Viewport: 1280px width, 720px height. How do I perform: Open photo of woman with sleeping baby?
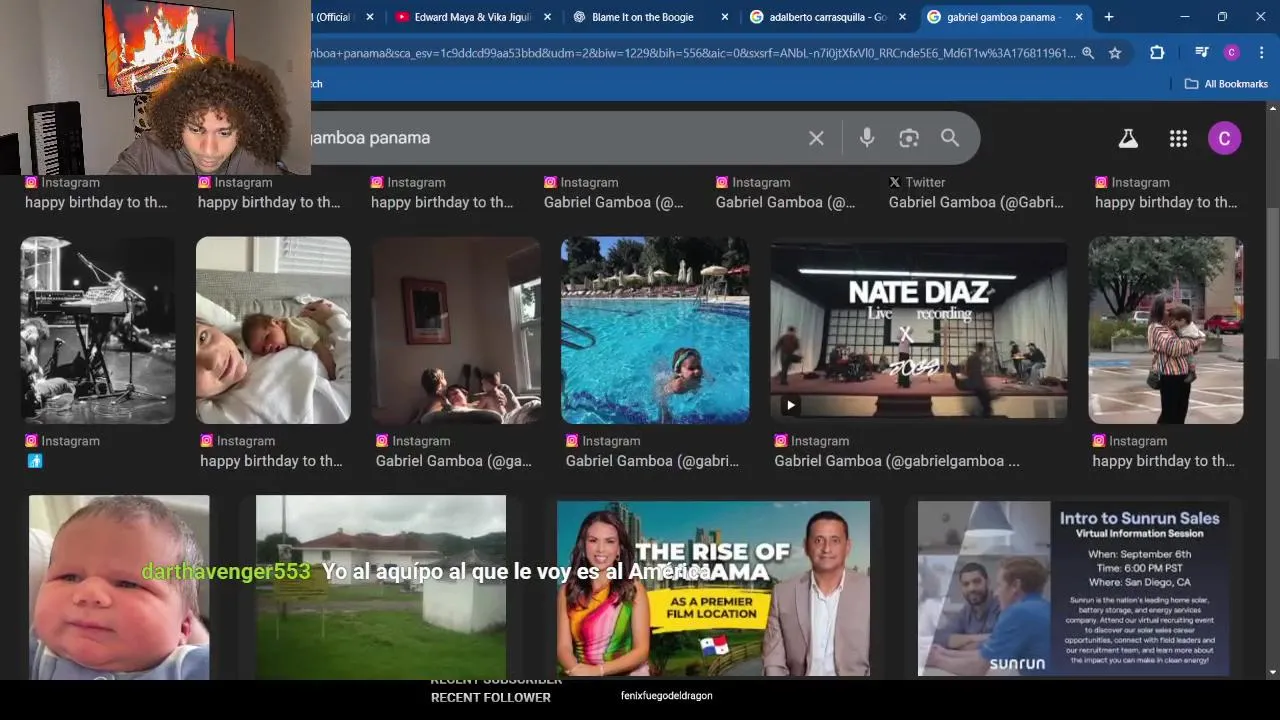click(273, 330)
